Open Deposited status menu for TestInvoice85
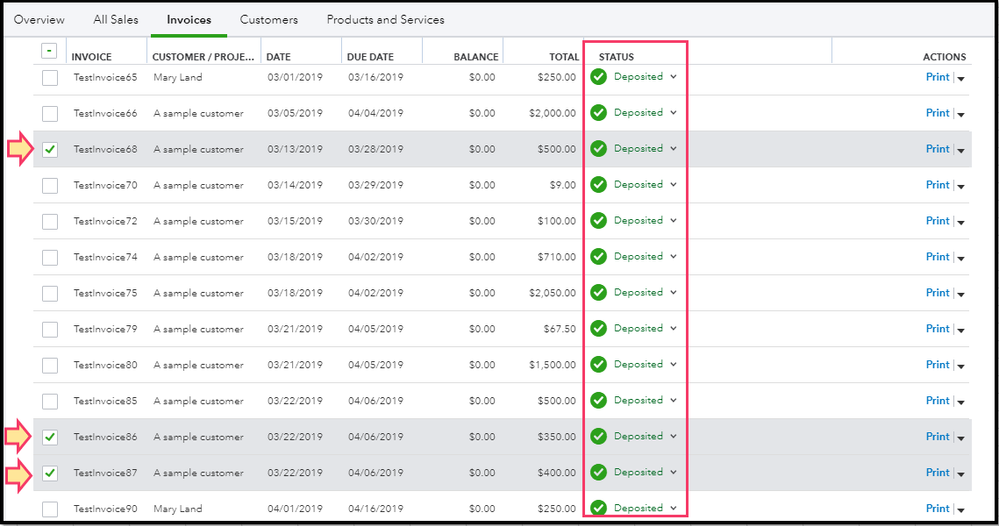Image resolution: width=999 pixels, height=526 pixels. click(x=674, y=401)
